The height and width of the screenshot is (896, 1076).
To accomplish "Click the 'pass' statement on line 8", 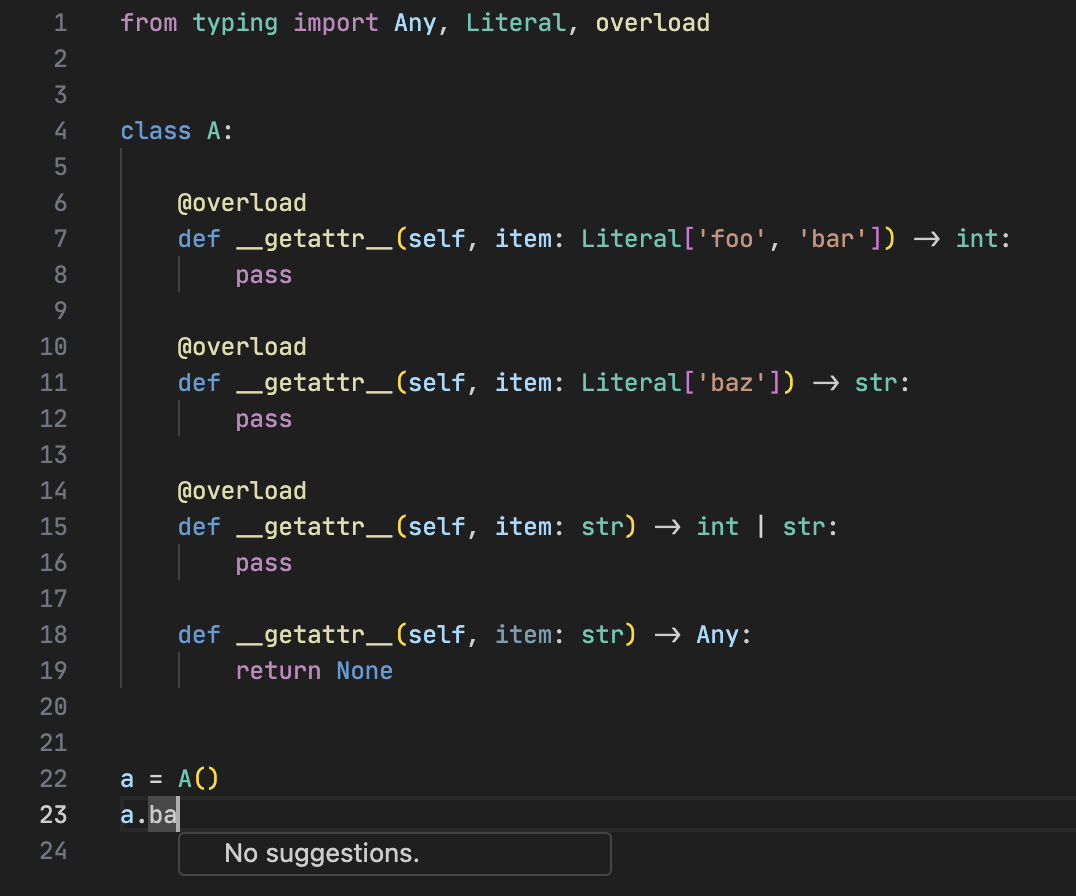I will [x=263, y=274].
